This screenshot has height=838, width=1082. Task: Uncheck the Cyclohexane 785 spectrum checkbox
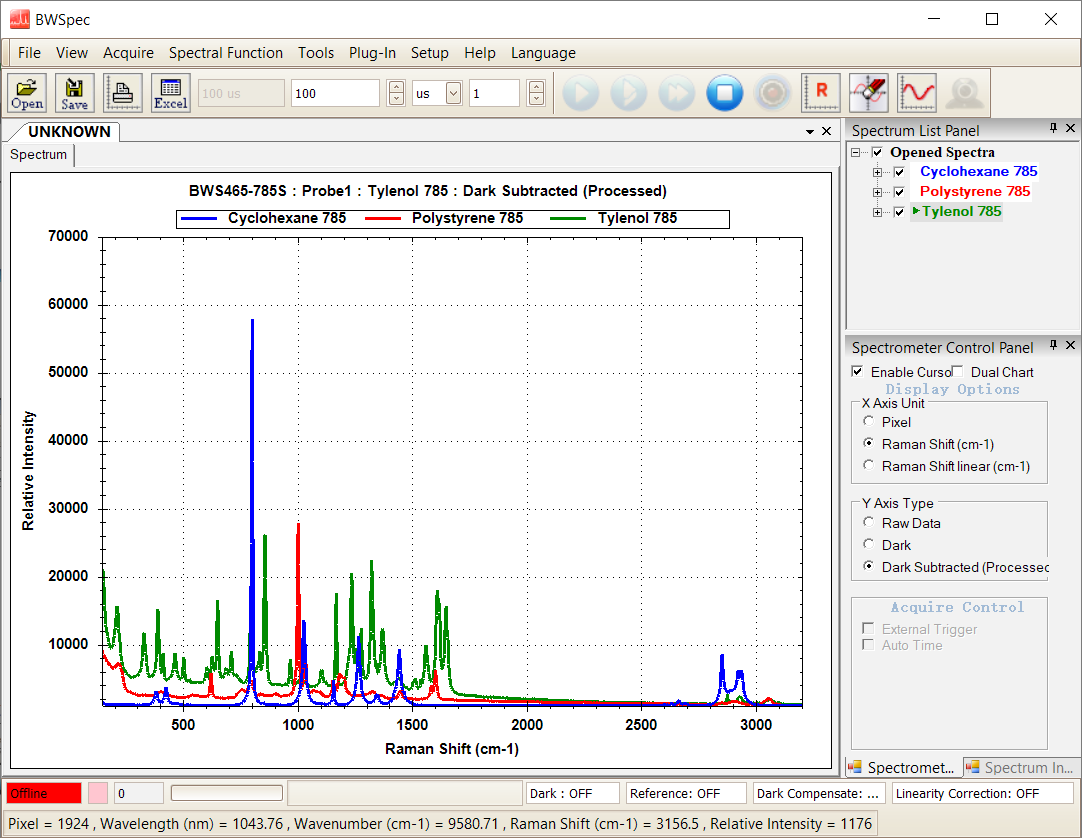[898, 172]
